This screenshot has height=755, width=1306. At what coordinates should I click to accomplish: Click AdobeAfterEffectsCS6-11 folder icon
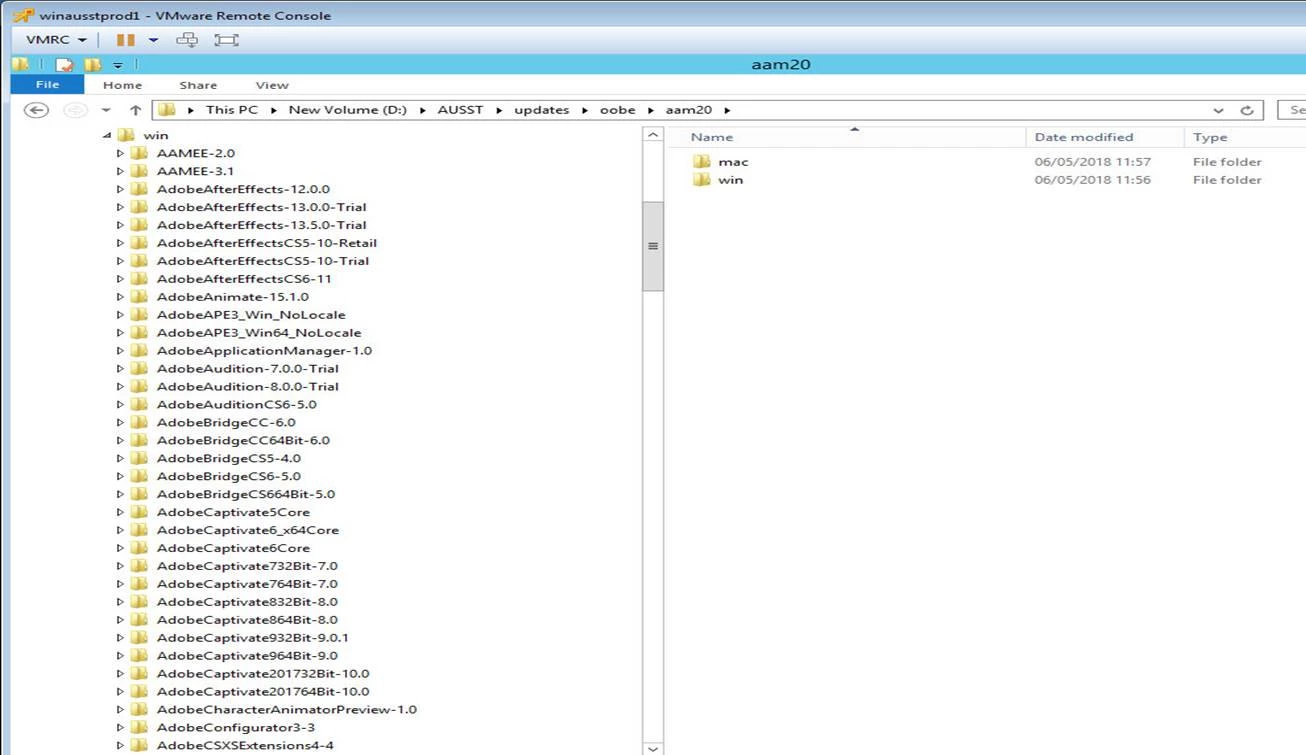coord(140,279)
